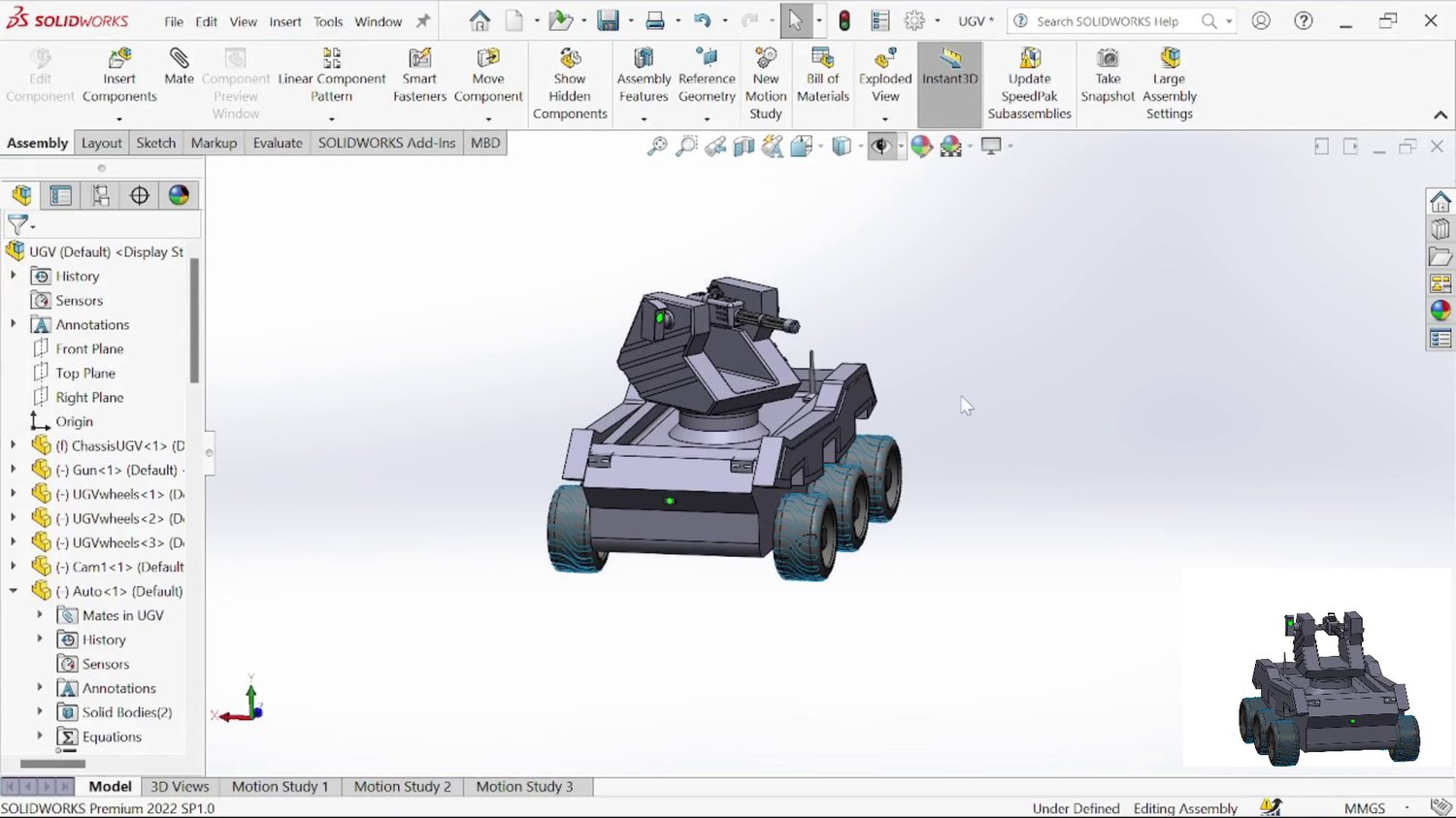Click the Zoom to Area icon
Image resolution: width=1456 pixels, height=818 pixels.
point(686,147)
